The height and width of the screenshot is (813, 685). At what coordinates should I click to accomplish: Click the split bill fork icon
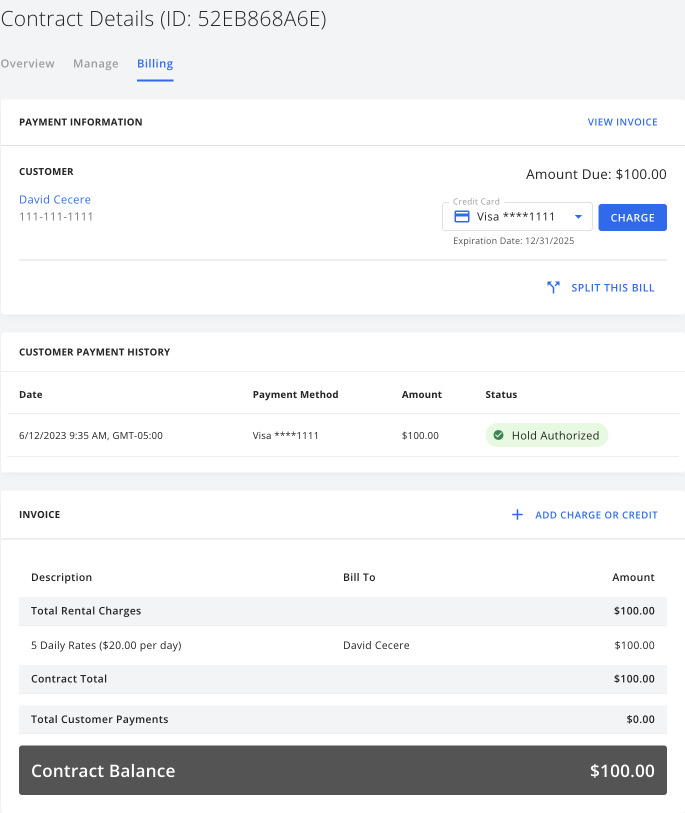pyautogui.click(x=553, y=287)
